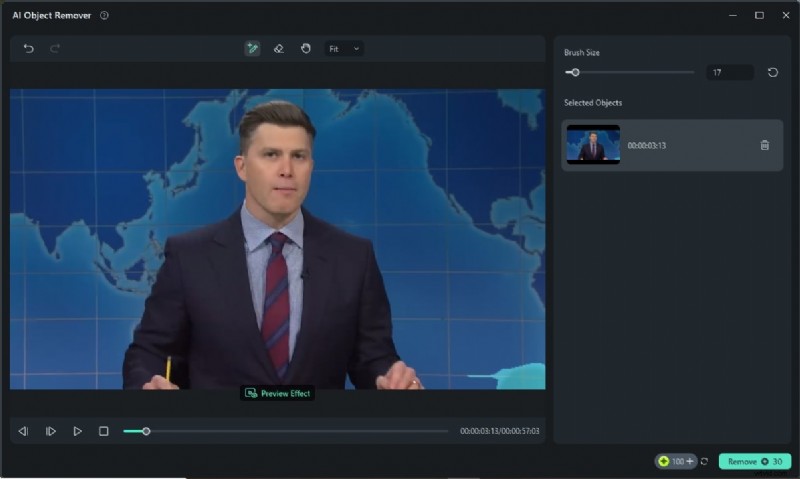The width and height of the screenshot is (800, 479).
Task: Click the help icon beside AI Object Remover
Action: pos(105,16)
